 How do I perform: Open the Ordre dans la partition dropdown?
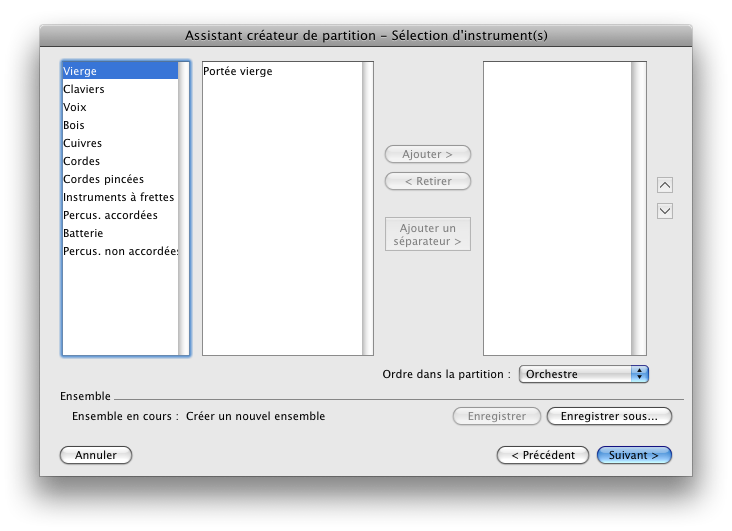pos(584,374)
